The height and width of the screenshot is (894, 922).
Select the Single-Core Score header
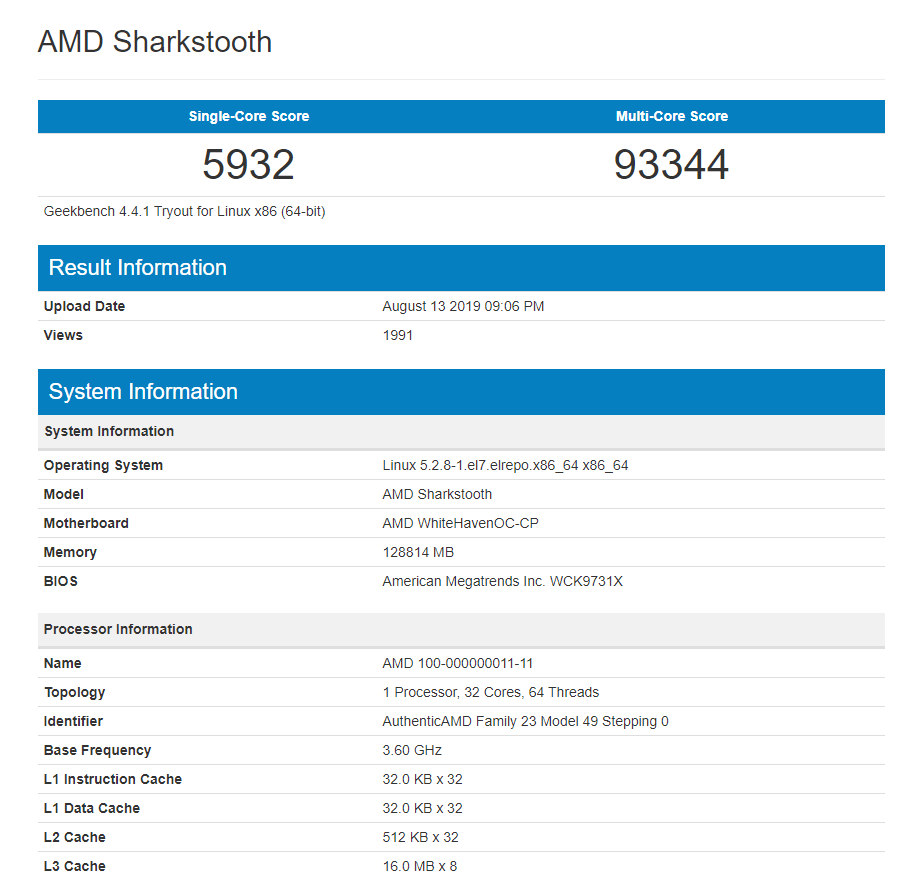pyautogui.click(x=249, y=116)
